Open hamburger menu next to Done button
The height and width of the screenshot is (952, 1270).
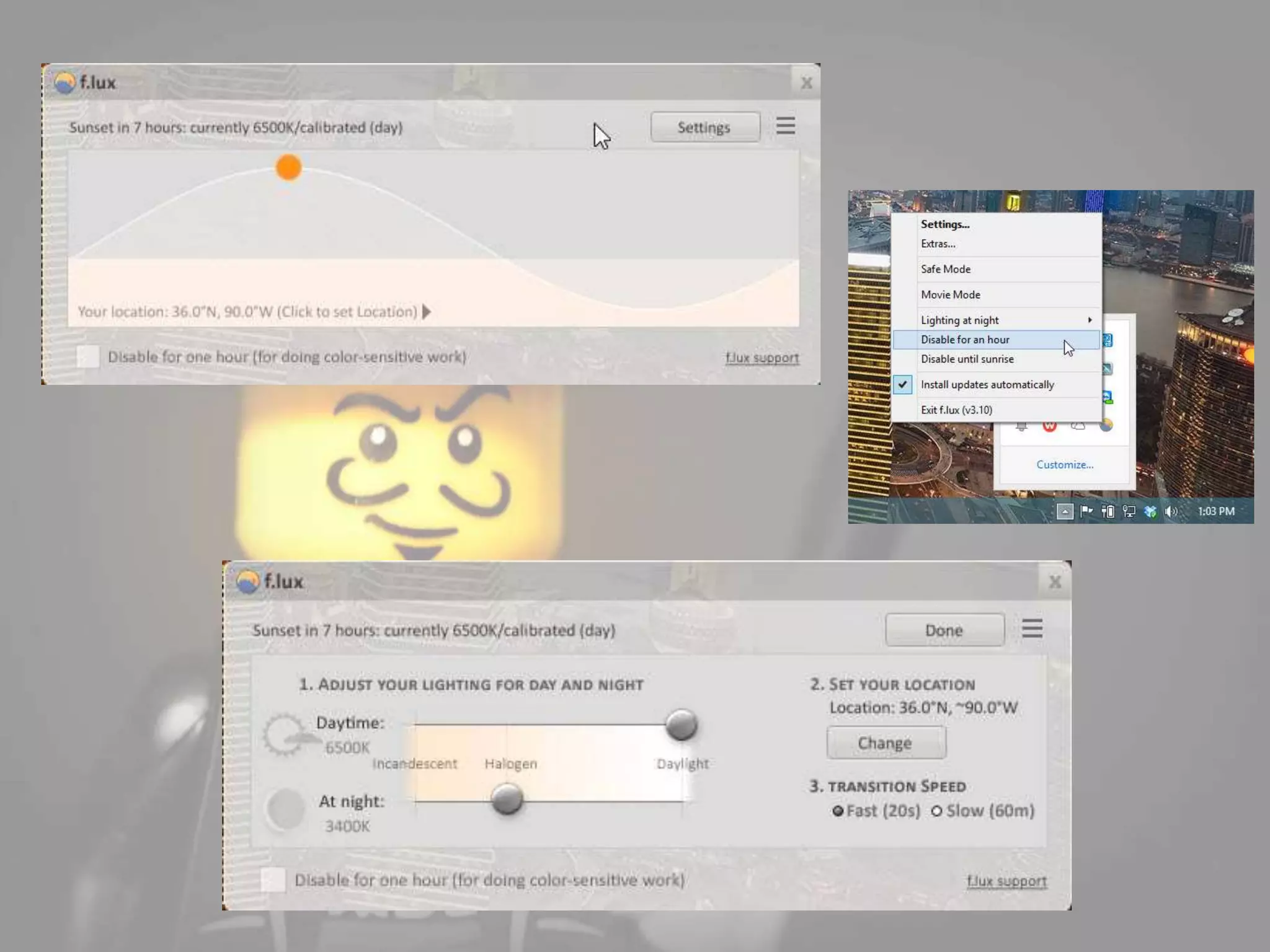[x=1031, y=628]
